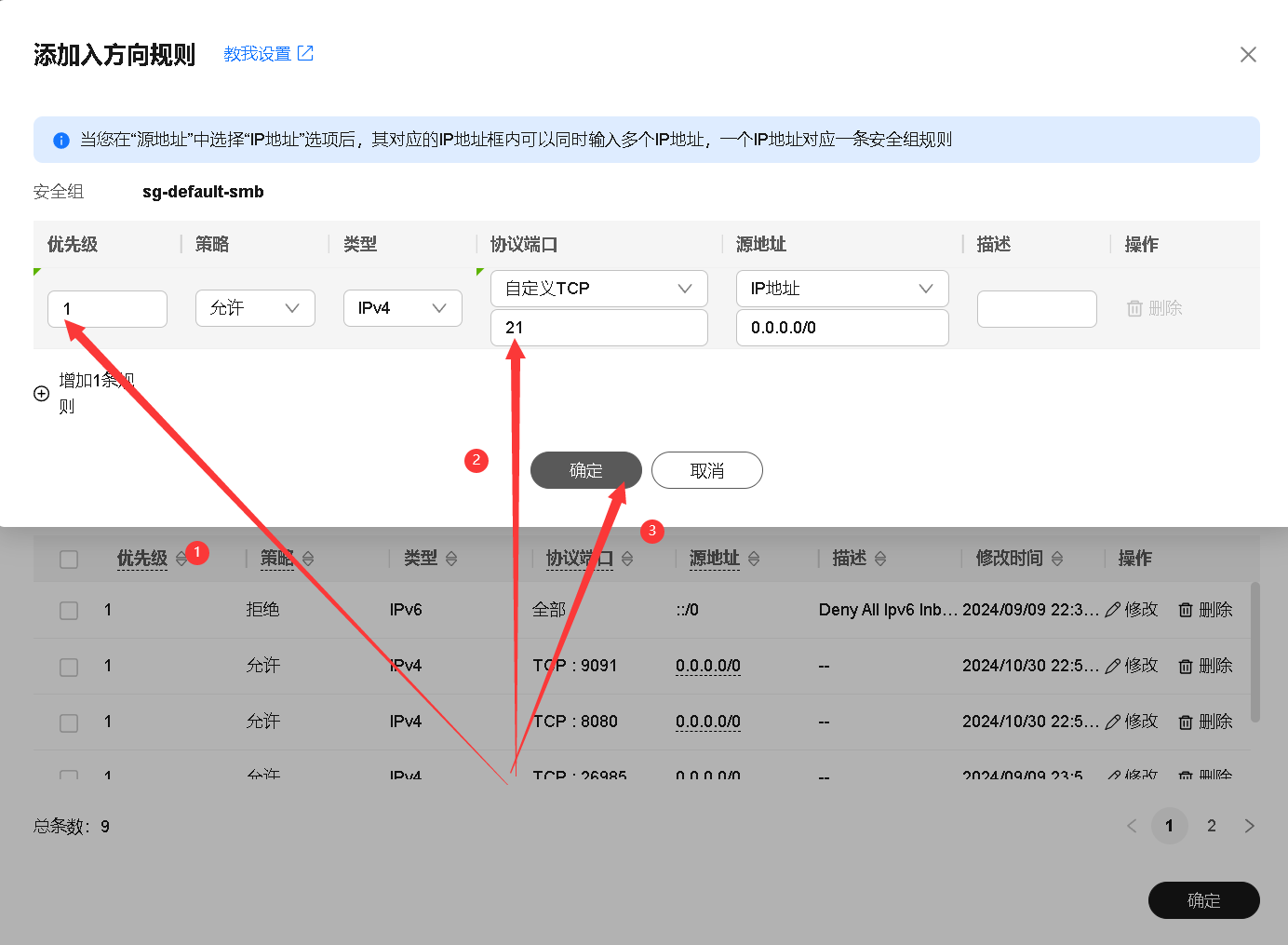The height and width of the screenshot is (945, 1288).
Task: Toggle sorting on the 修改时间 column
Action: pos(1057,558)
